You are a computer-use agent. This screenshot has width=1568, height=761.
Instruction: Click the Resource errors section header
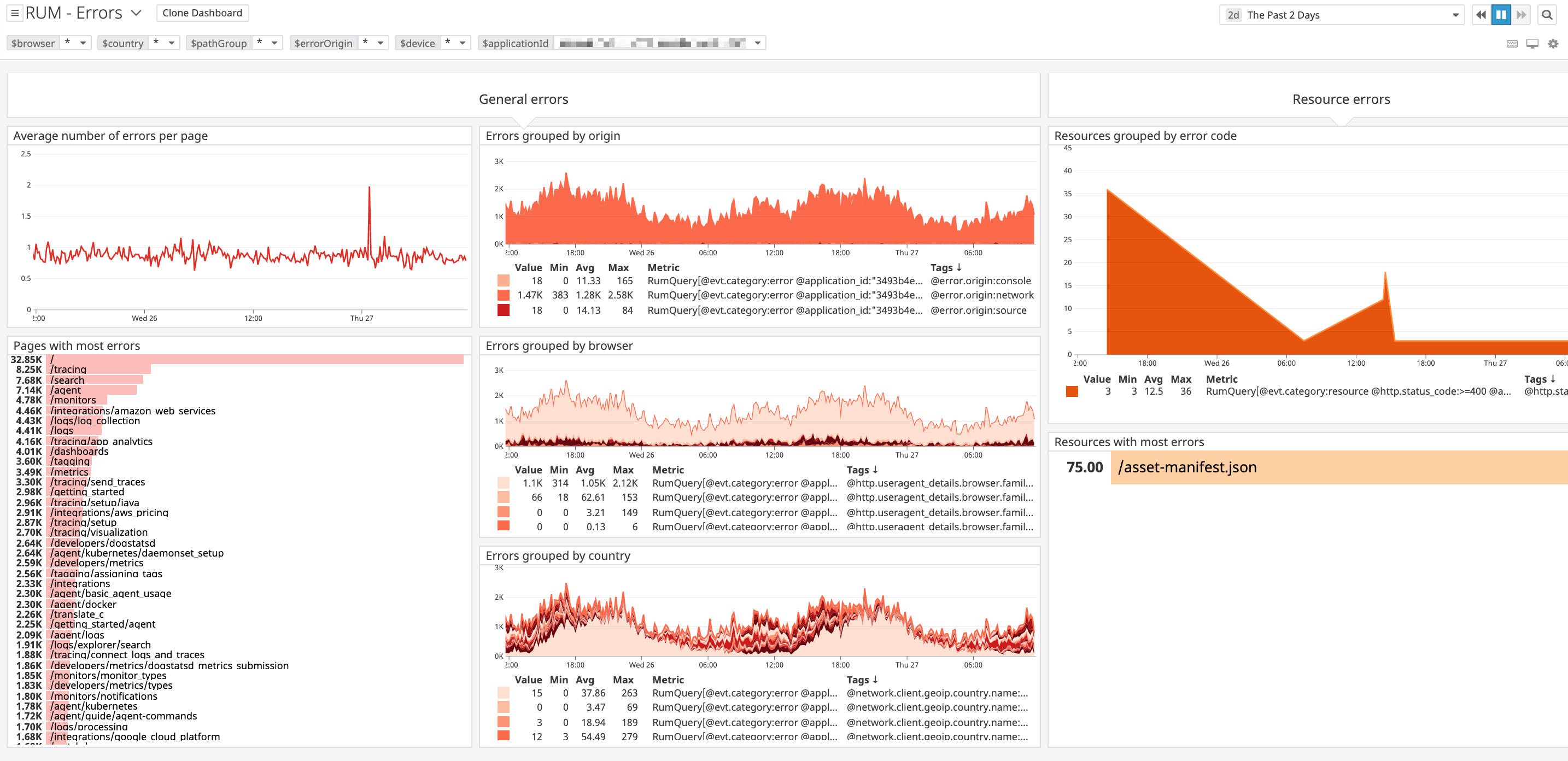1341,99
